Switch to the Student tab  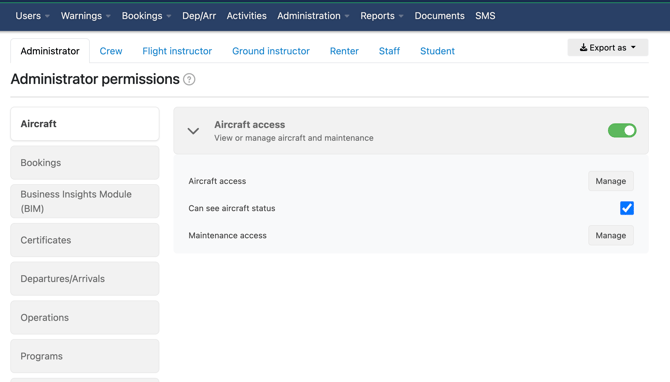point(437,51)
